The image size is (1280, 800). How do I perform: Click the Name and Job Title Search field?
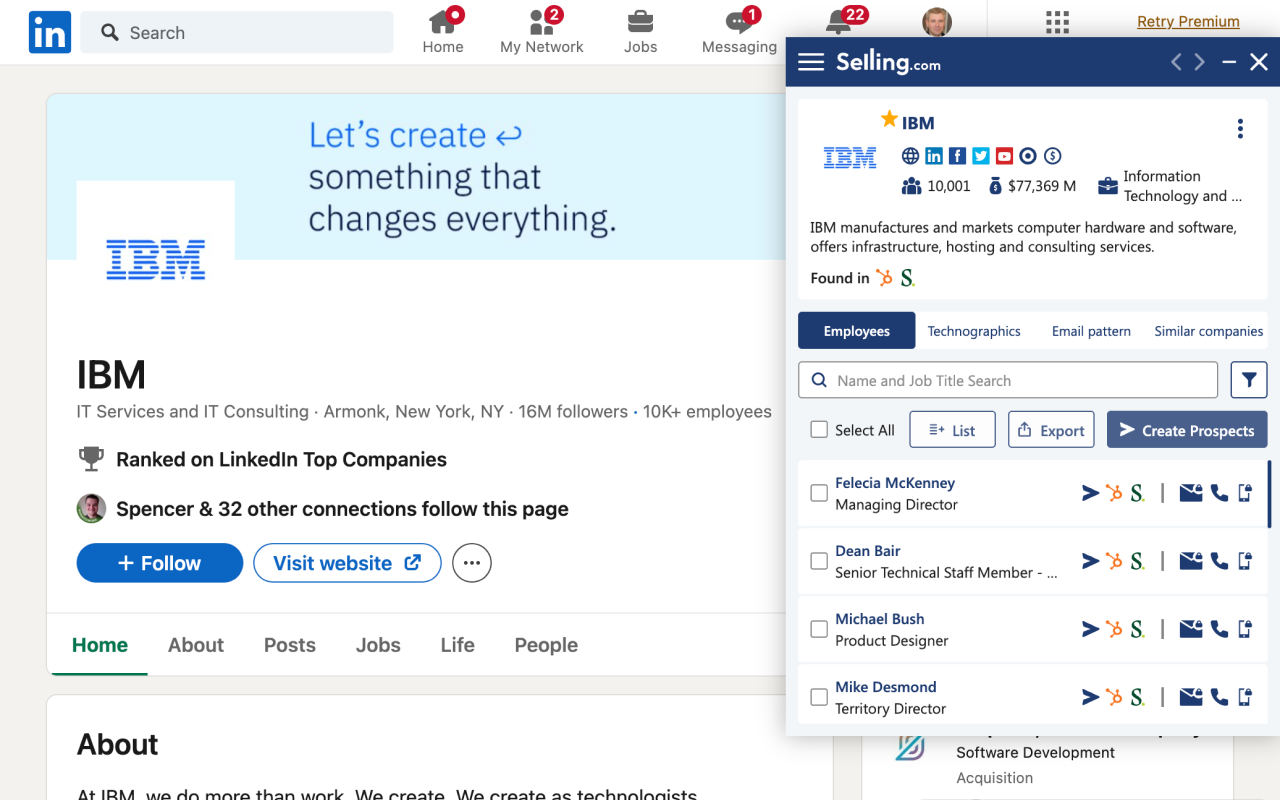1008,380
